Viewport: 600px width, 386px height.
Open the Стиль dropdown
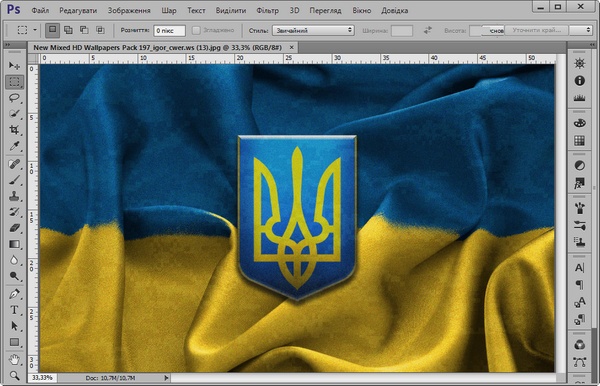[313, 30]
